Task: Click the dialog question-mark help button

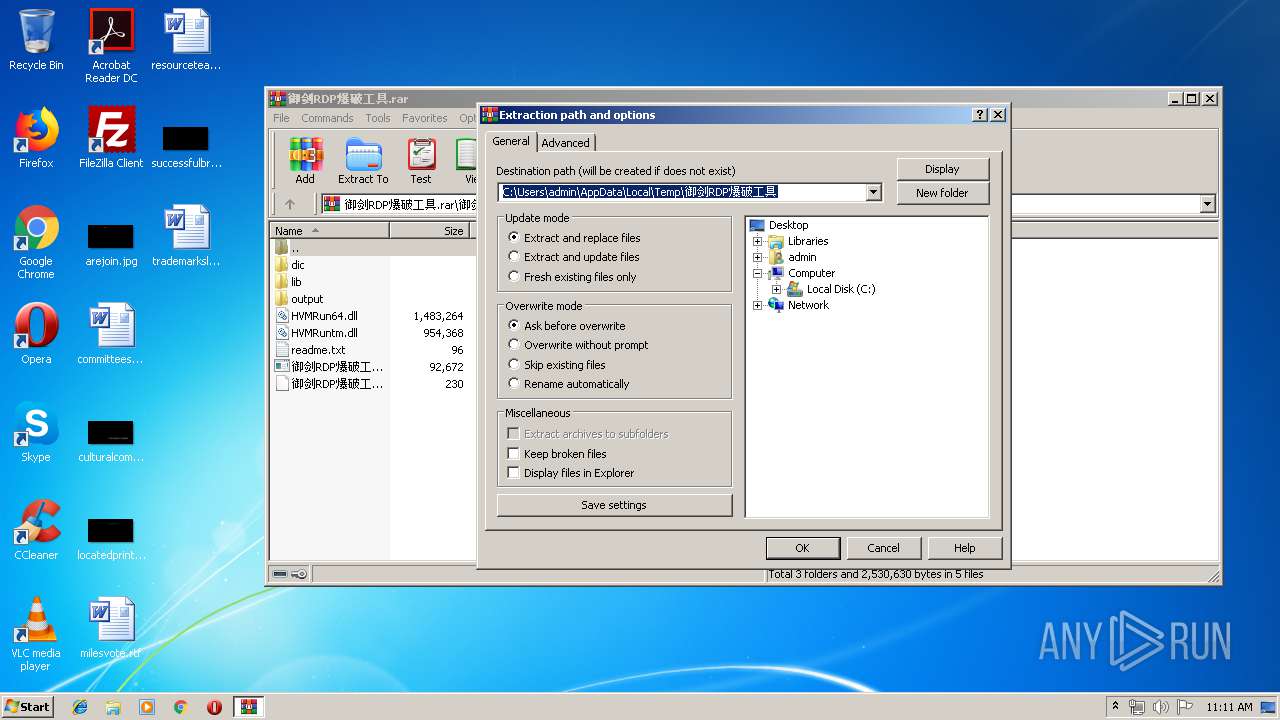Action: 980,115
